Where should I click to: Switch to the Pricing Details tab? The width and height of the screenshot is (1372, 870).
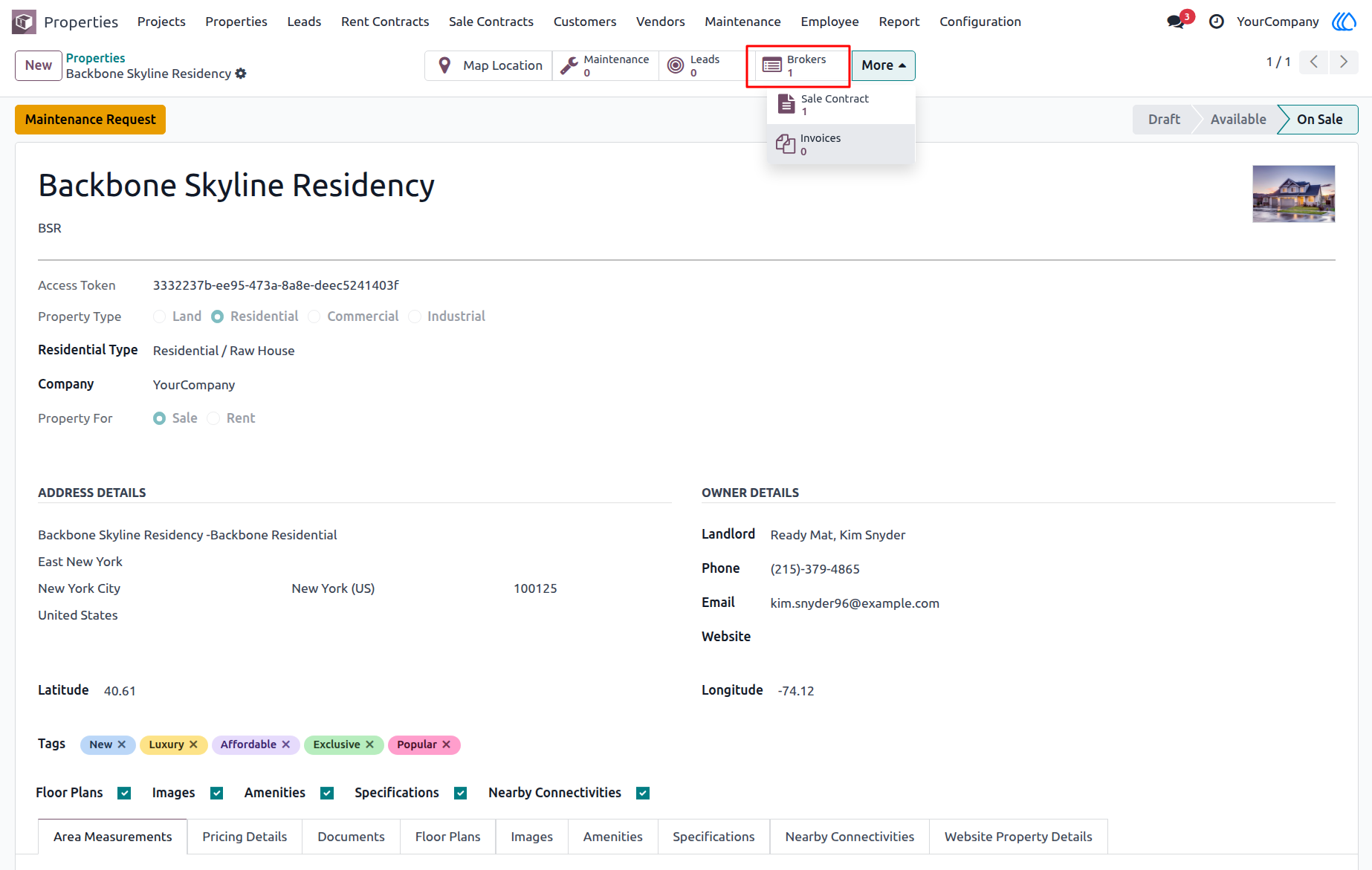[x=245, y=837]
